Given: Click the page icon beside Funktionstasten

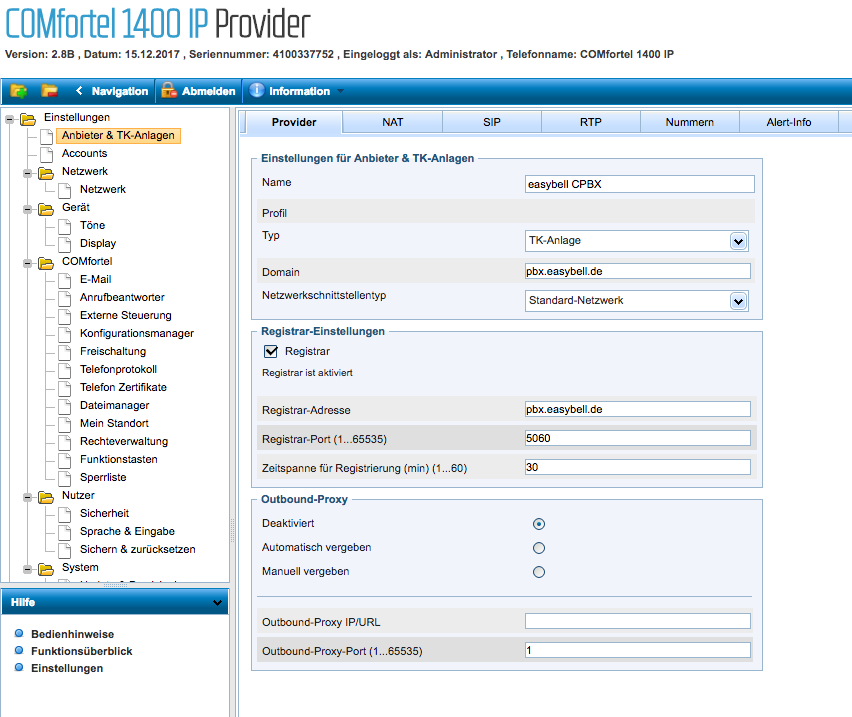Looking at the screenshot, I should pos(65,460).
